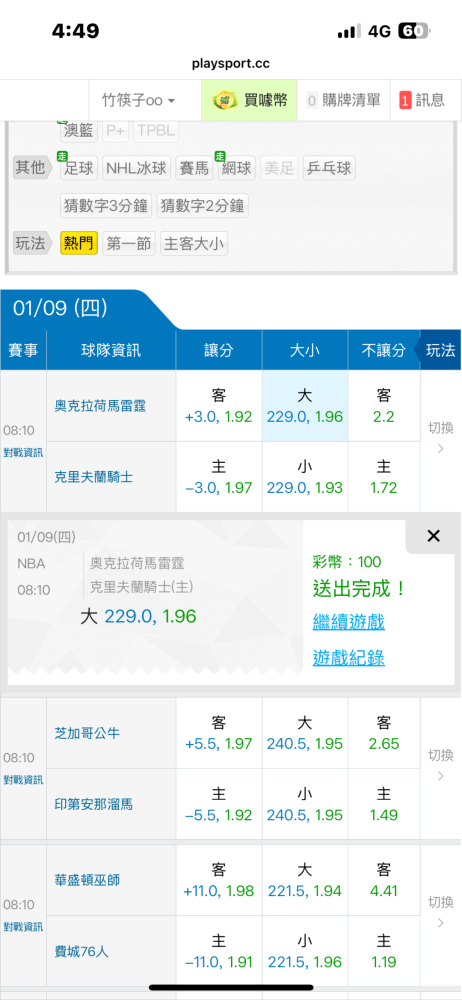Image resolution: width=462 pixels, height=1000 pixels.
Task: Select the 第一節 play type filter
Action: 129,244
